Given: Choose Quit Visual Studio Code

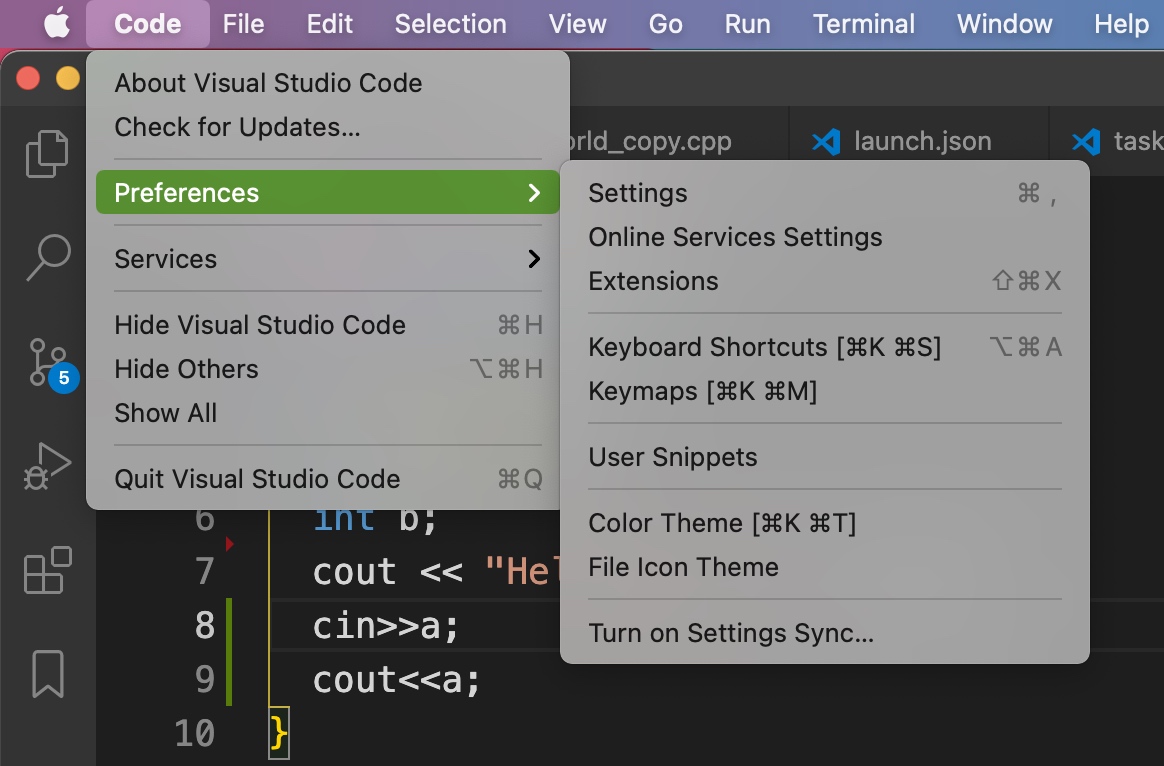Looking at the screenshot, I should point(257,479).
